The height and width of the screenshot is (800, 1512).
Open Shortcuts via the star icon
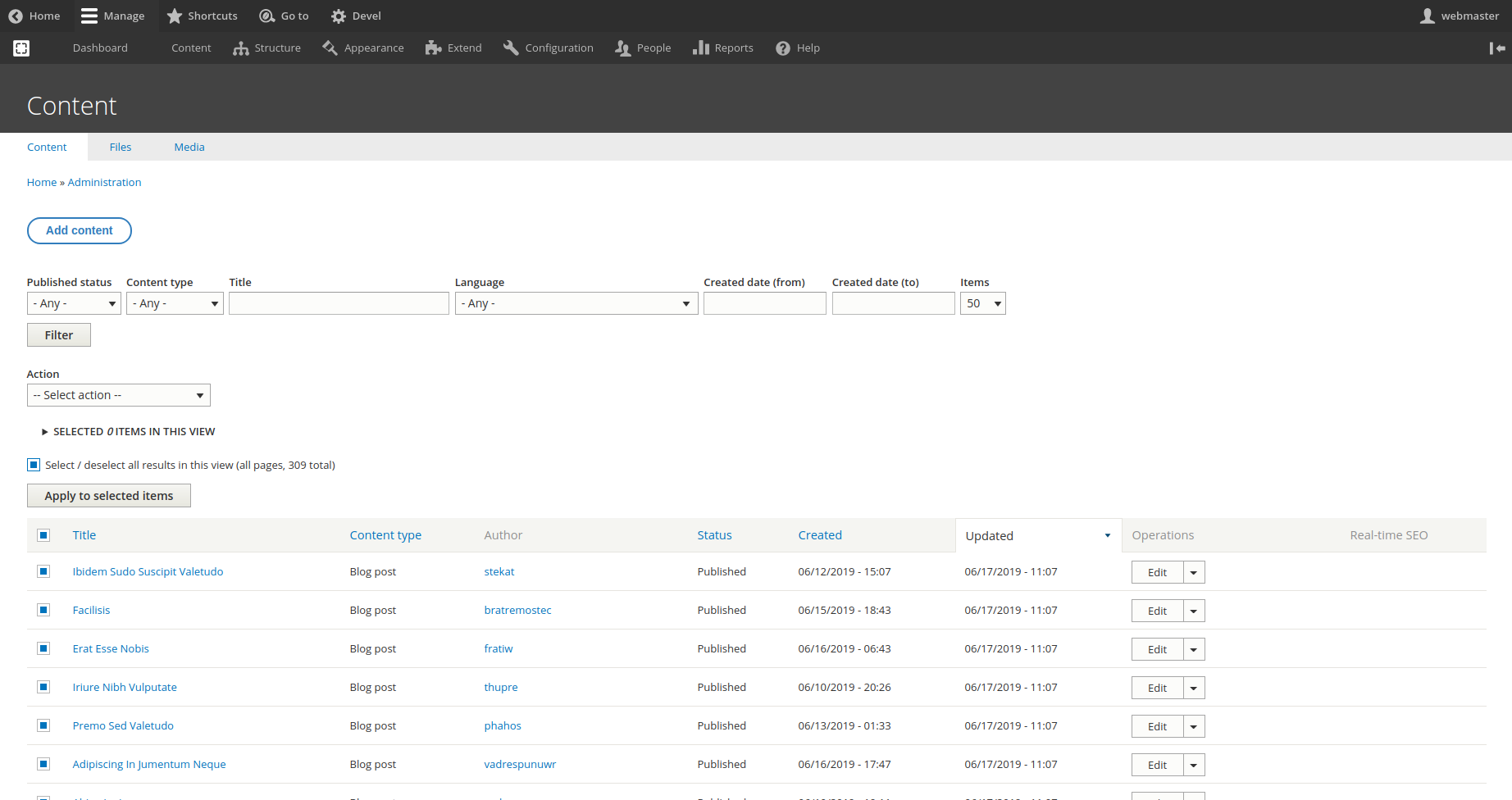coord(174,16)
